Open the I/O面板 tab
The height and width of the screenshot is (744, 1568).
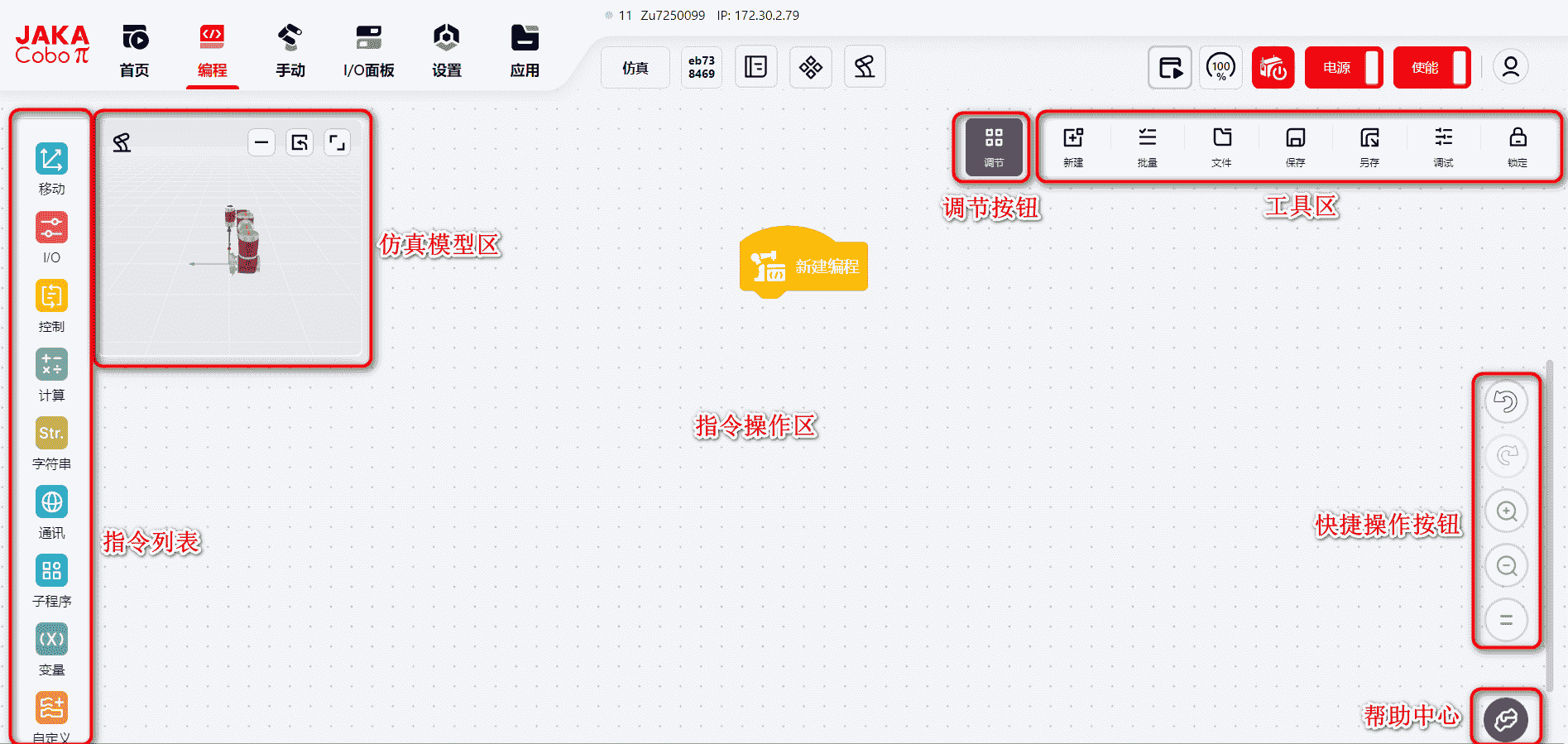(x=369, y=51)
